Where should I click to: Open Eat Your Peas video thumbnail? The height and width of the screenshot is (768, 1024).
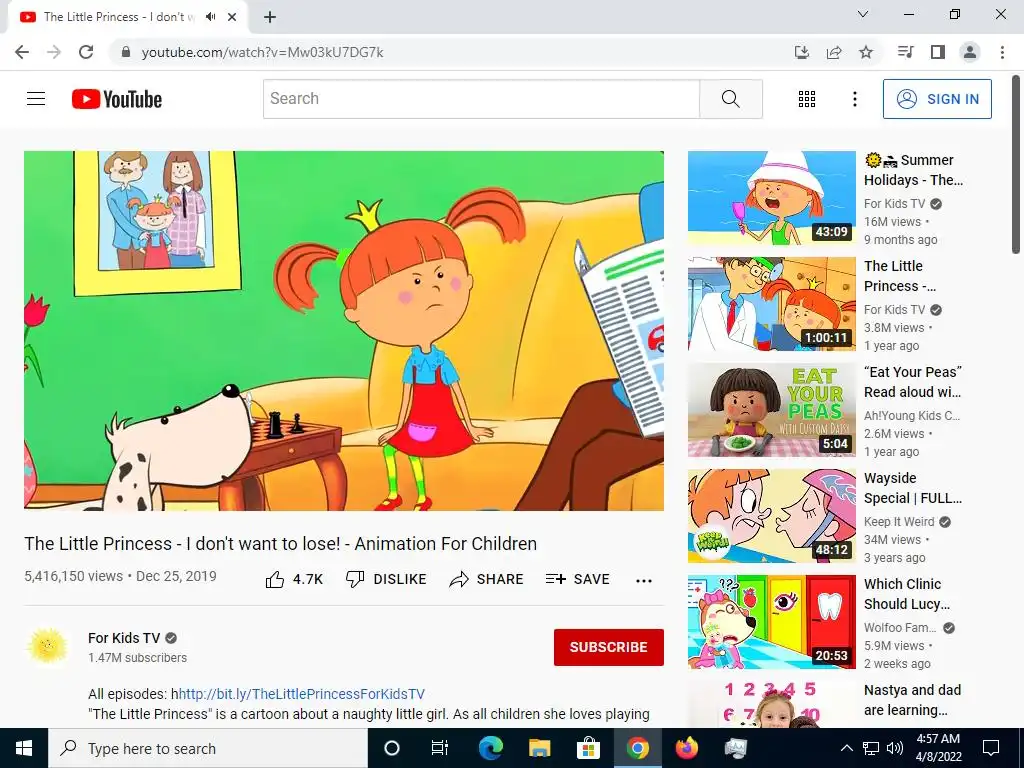tap(771, 410)
